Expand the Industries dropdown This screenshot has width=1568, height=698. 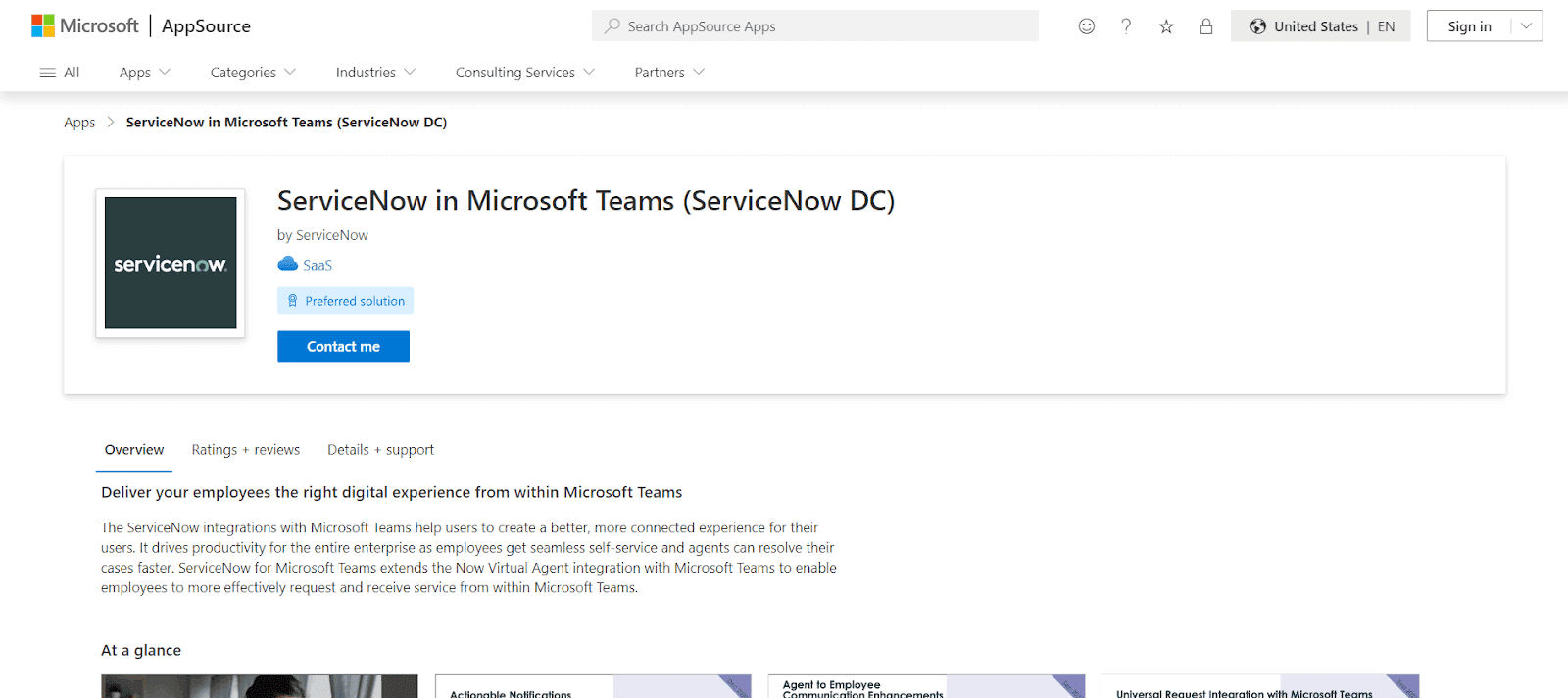click(375, 73)
